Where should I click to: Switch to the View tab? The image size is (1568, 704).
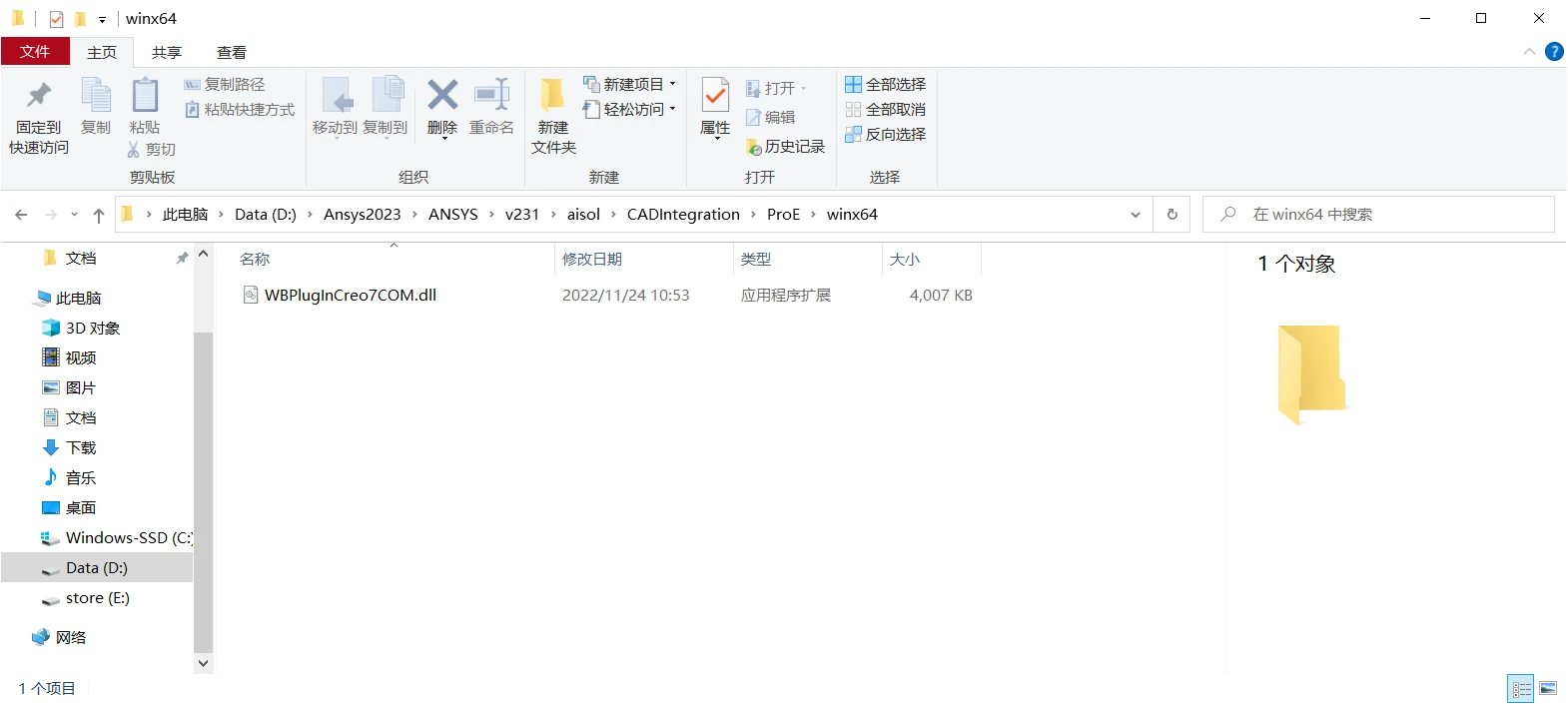[232, 52]
